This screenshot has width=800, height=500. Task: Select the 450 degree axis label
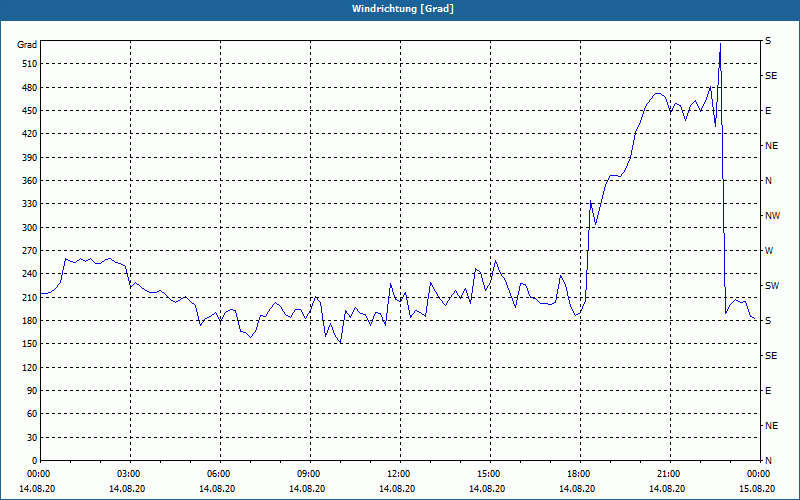point(29,111)
